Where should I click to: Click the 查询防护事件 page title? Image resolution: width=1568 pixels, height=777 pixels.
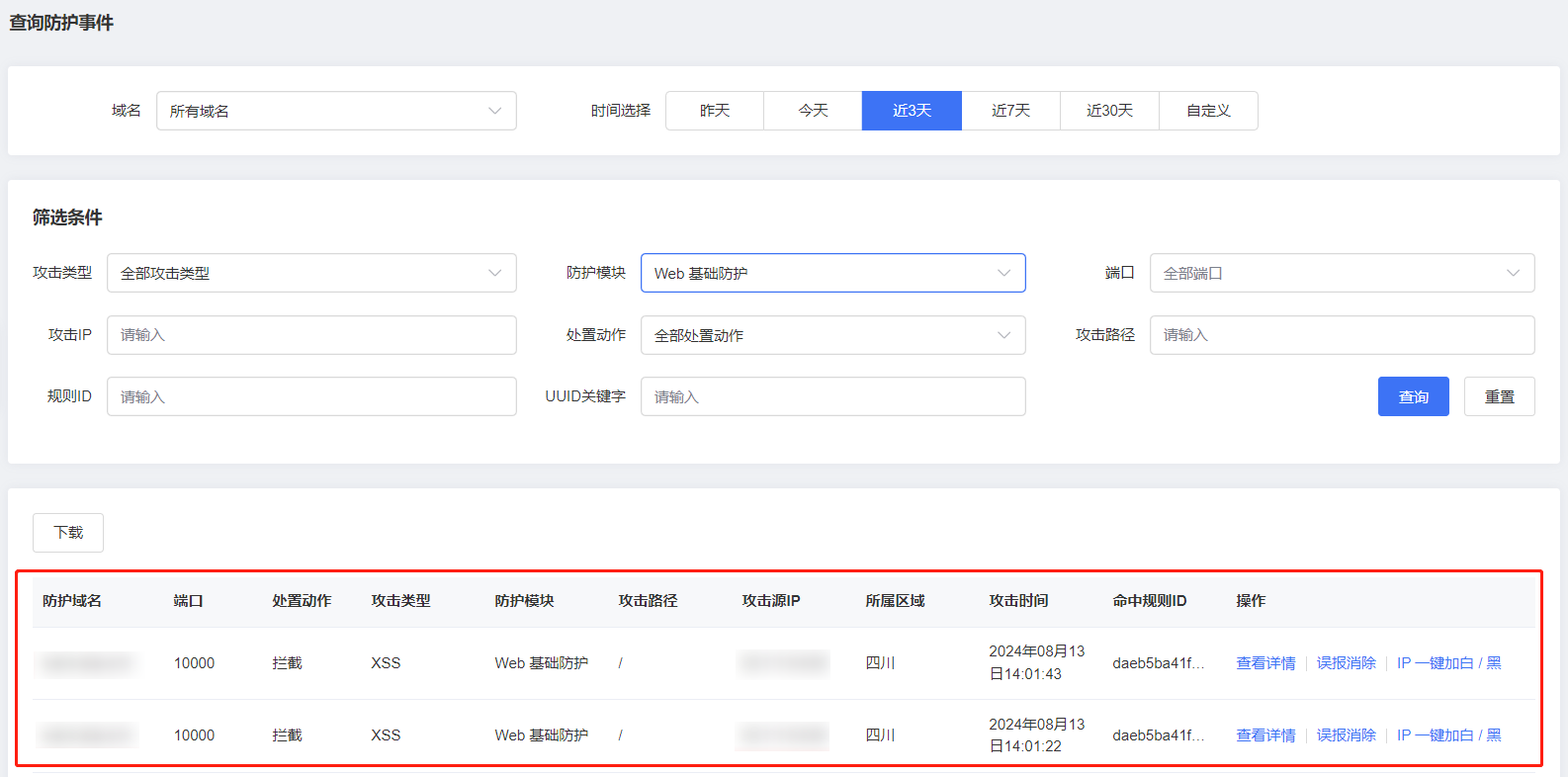point(61,23)
